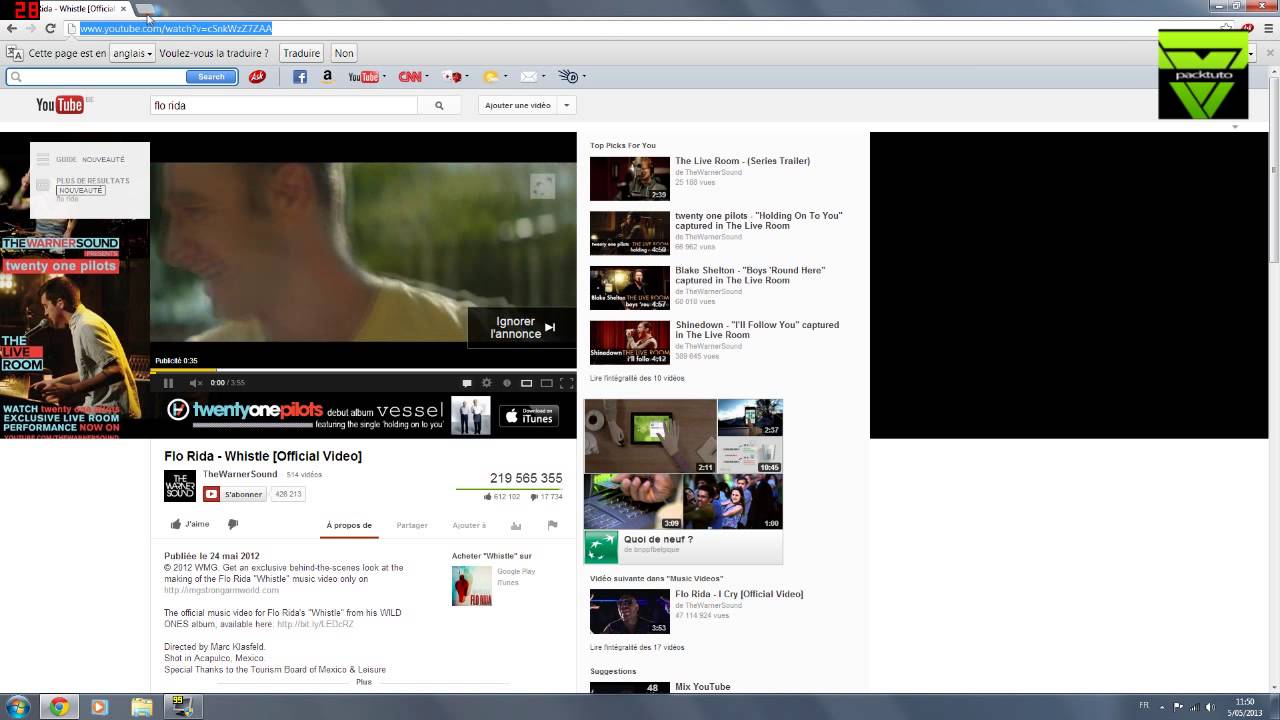Open the GUIDE menu icon overlay

(x=43, y=160)
